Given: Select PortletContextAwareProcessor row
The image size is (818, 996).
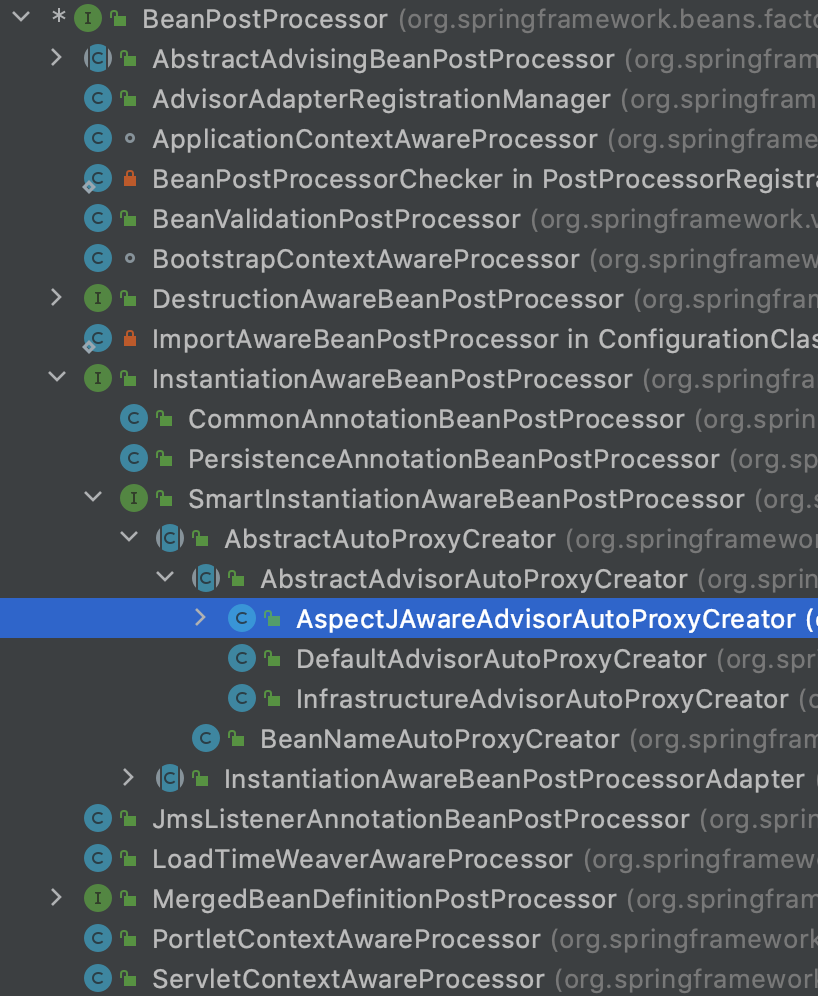Looking at the screenshot, I should coord(409,939).
